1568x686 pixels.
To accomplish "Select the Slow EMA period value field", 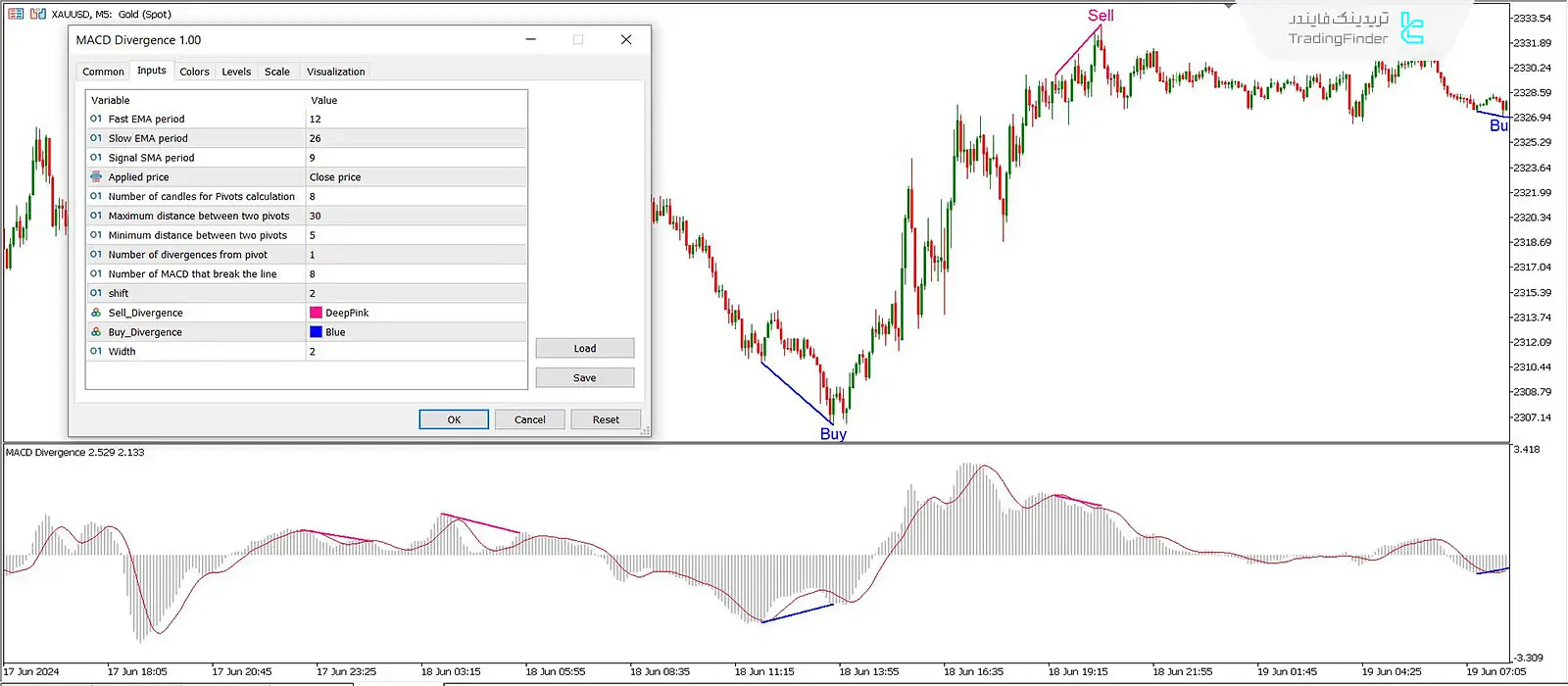I will click(416, 138).
